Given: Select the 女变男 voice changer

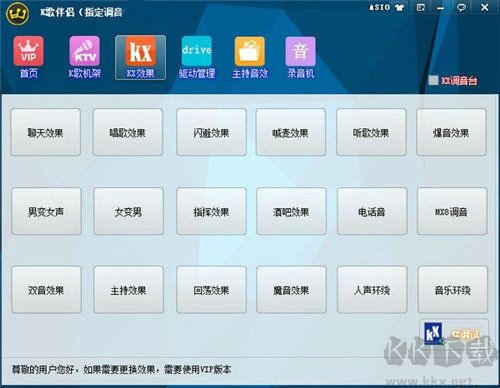Looking at the screenshot, I should pos(129,211).
